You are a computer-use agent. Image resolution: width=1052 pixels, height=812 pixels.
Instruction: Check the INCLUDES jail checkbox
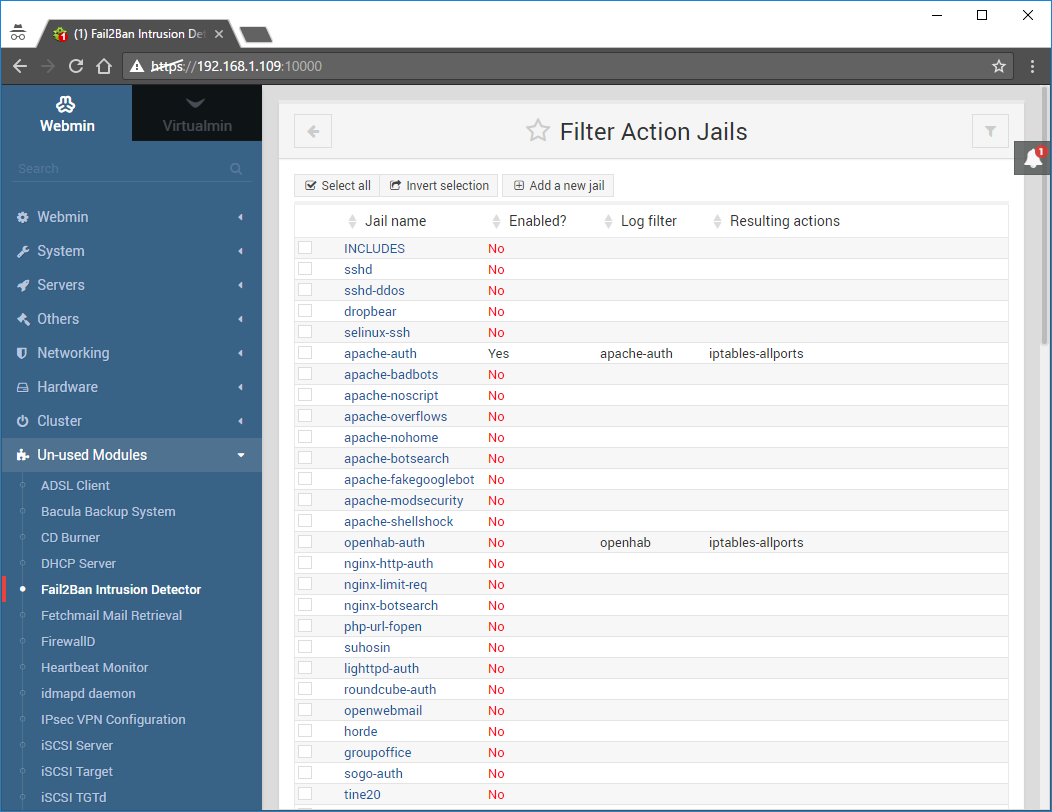click(305, 248)
